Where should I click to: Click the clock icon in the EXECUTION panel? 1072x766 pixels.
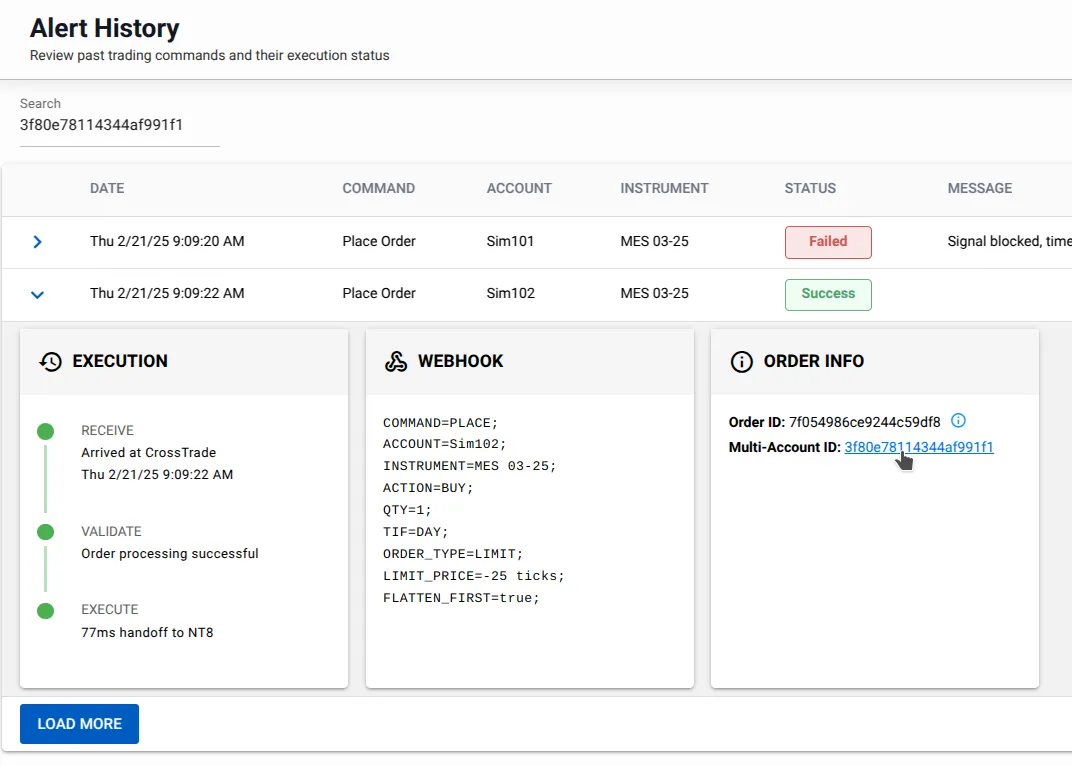pyautogui.click(x=50, y=361)
